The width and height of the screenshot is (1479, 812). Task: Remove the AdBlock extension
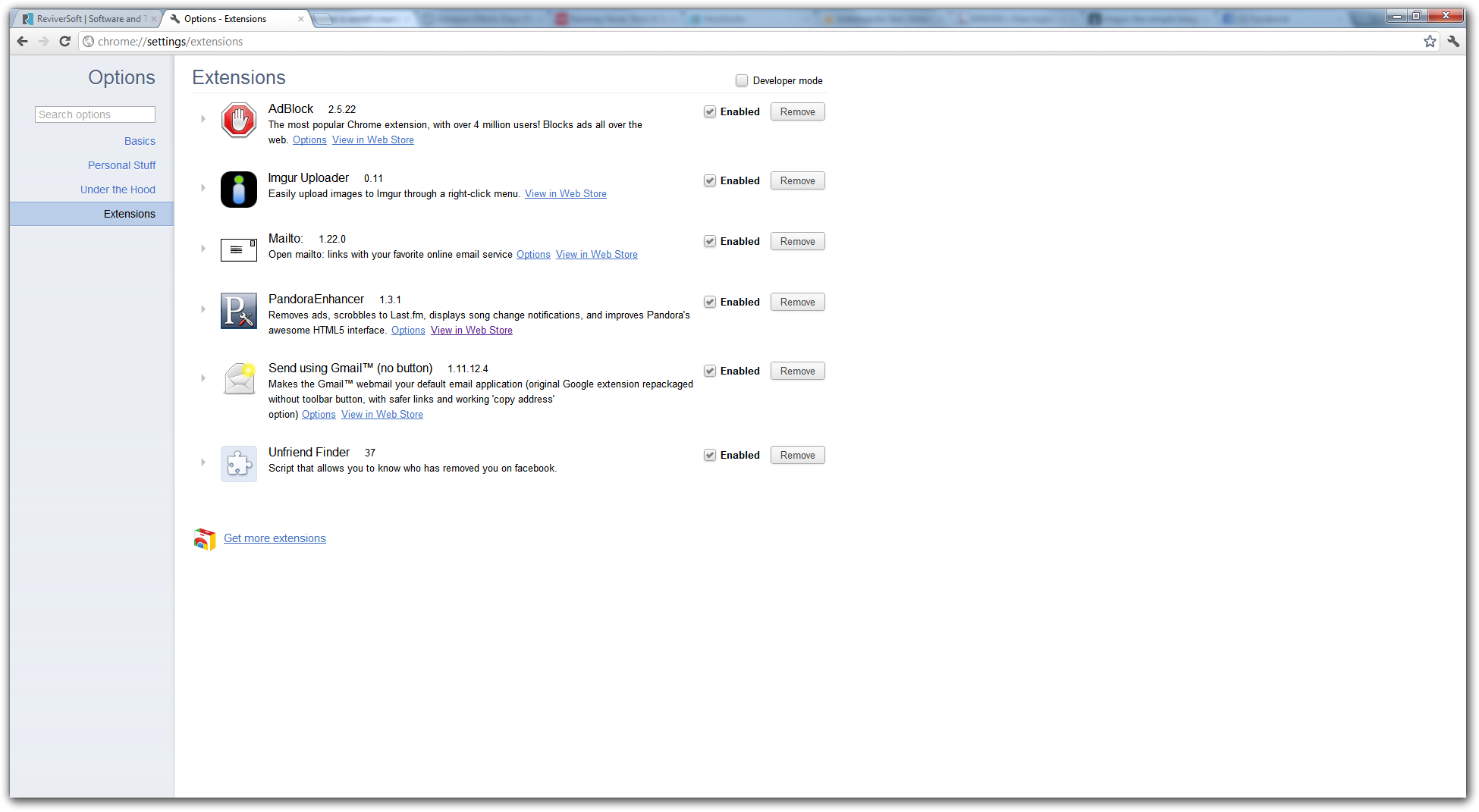[798, 111]
